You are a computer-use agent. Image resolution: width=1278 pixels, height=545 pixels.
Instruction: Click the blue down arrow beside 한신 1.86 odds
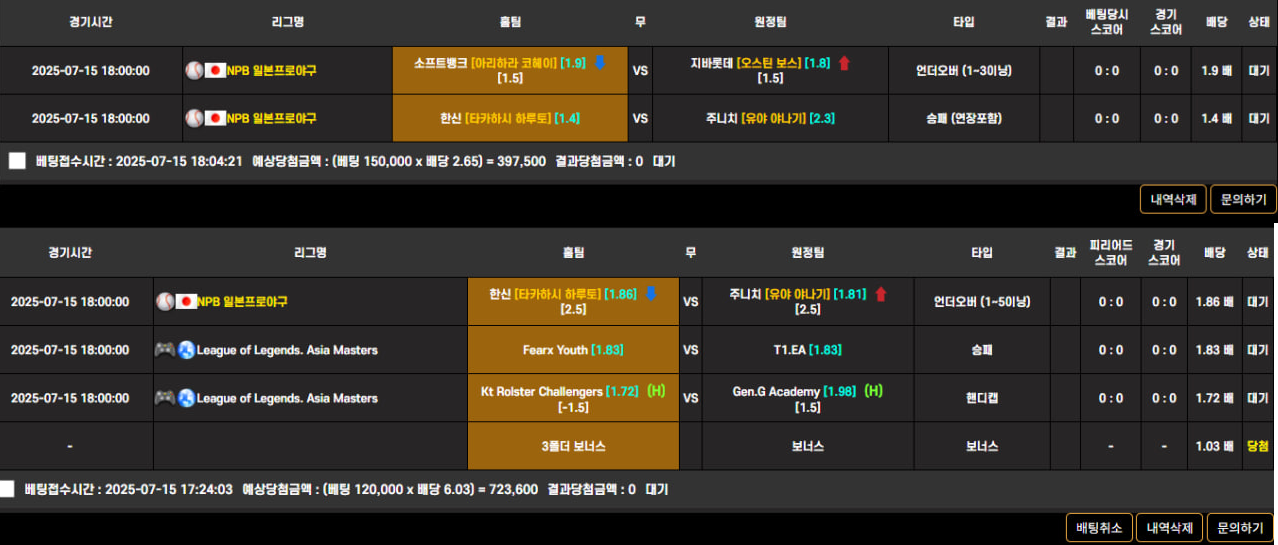(x=650, y=294)
